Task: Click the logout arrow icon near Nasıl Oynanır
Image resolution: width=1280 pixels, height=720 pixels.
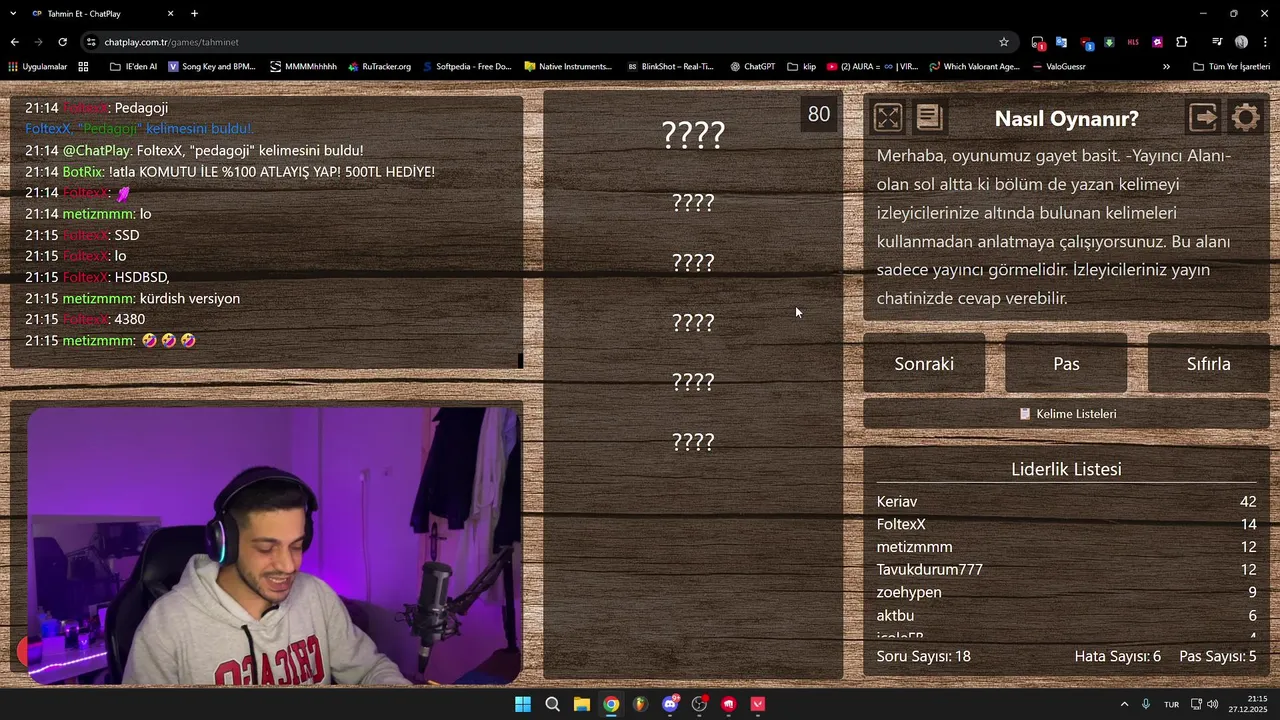Action: click(x=1204, y=118)
